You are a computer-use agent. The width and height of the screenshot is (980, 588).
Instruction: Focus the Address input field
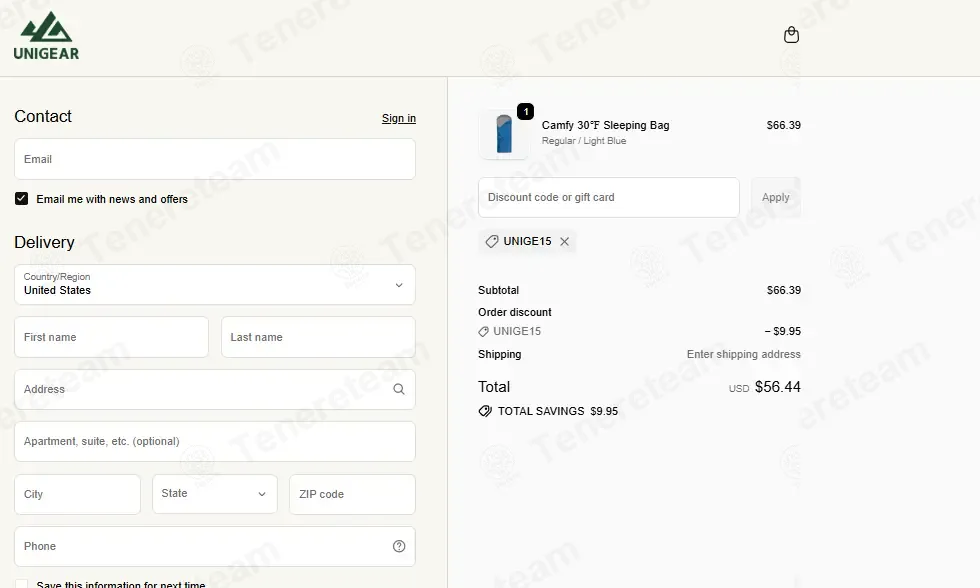point(215,389)
